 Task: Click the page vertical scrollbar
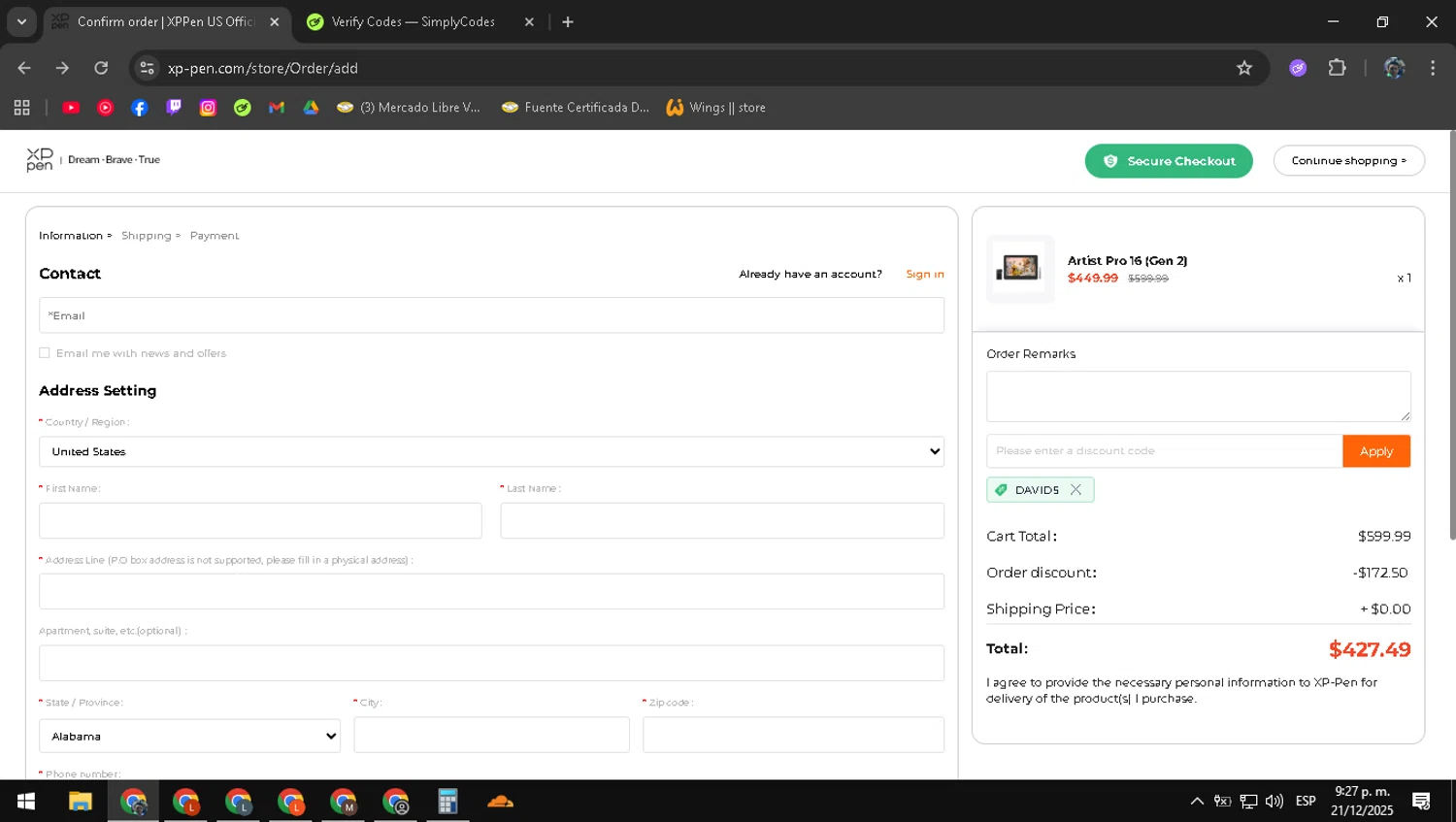[1452, 335]
